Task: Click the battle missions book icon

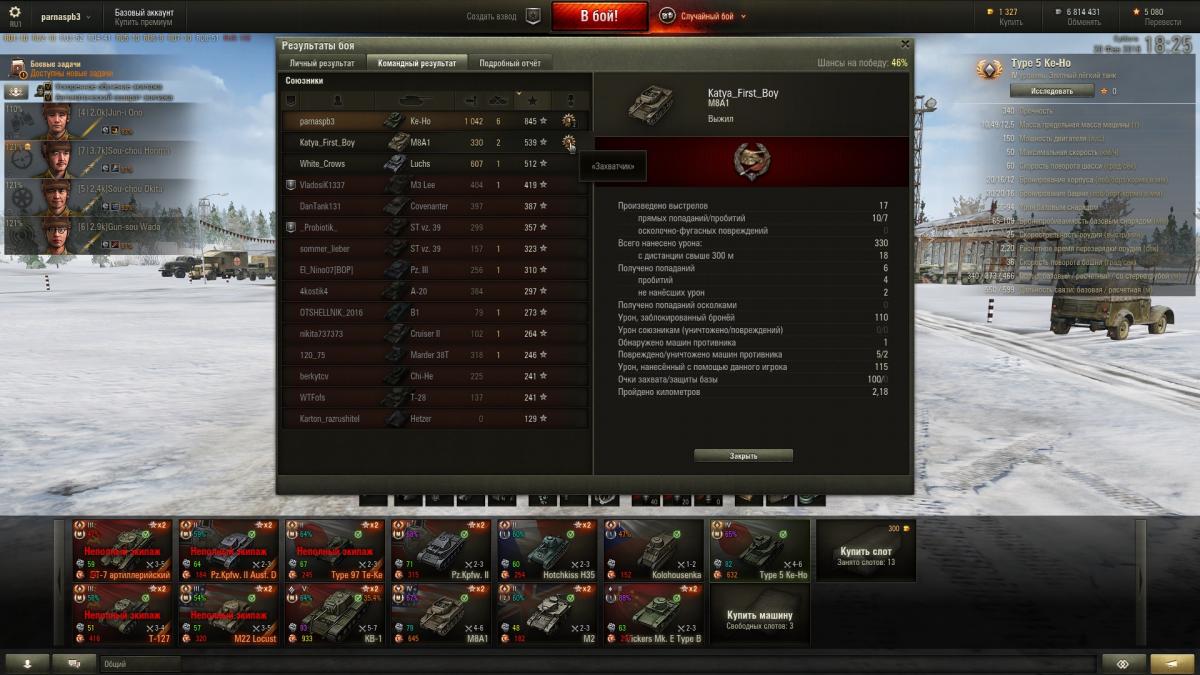Action: [x=18, y=68]
